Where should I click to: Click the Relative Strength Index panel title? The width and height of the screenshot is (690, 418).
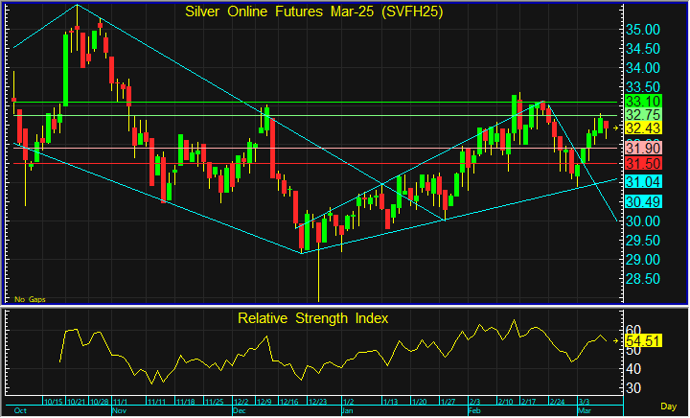[x=313, y=318]
